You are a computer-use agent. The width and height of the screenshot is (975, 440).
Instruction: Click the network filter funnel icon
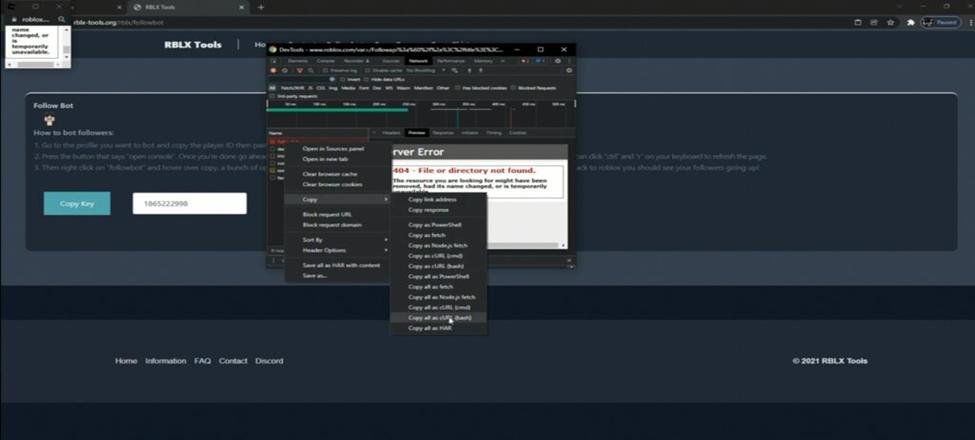coord(298,70)
